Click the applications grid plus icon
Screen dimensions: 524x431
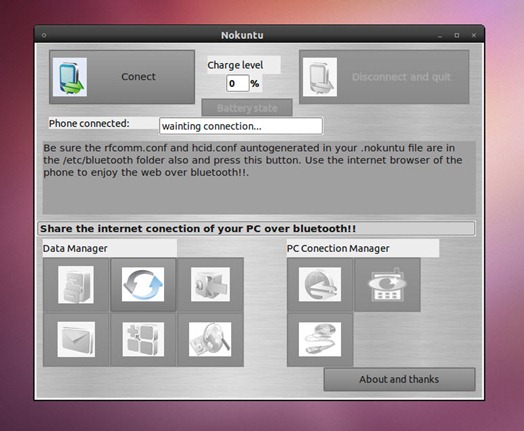[x=143, y=339]
